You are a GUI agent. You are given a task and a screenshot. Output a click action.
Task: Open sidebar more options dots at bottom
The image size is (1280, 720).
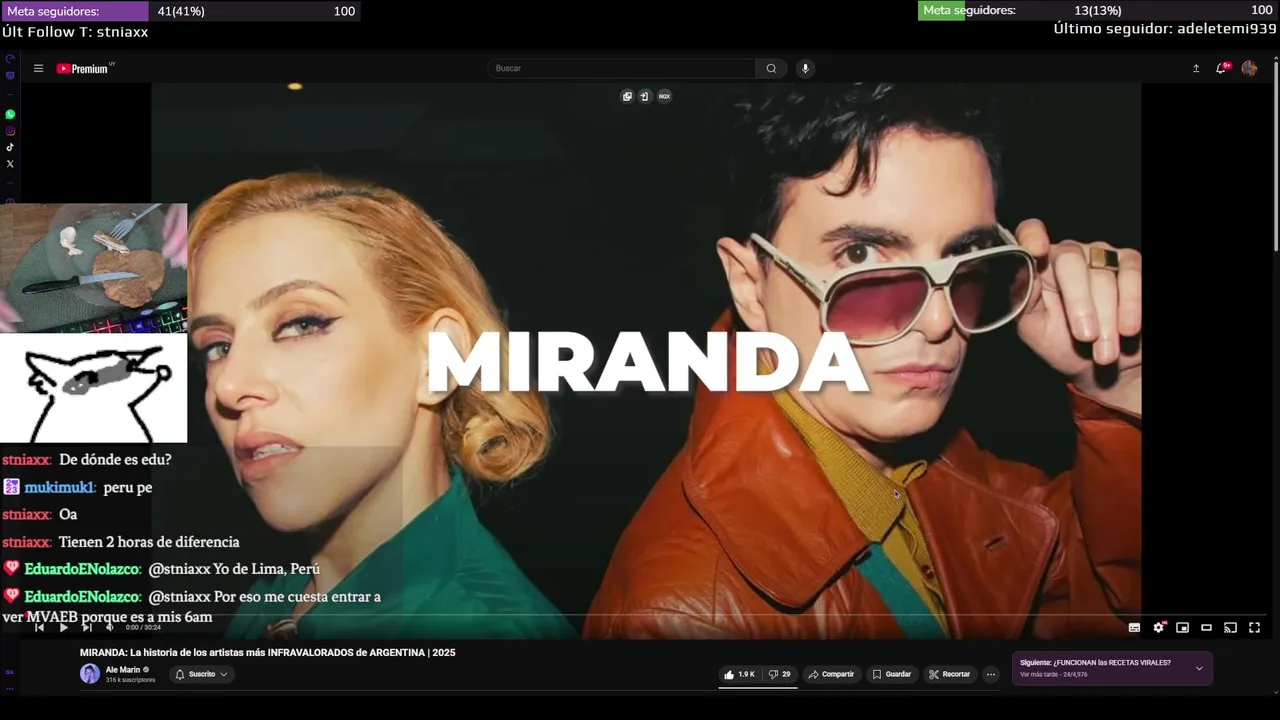(10, 688)
